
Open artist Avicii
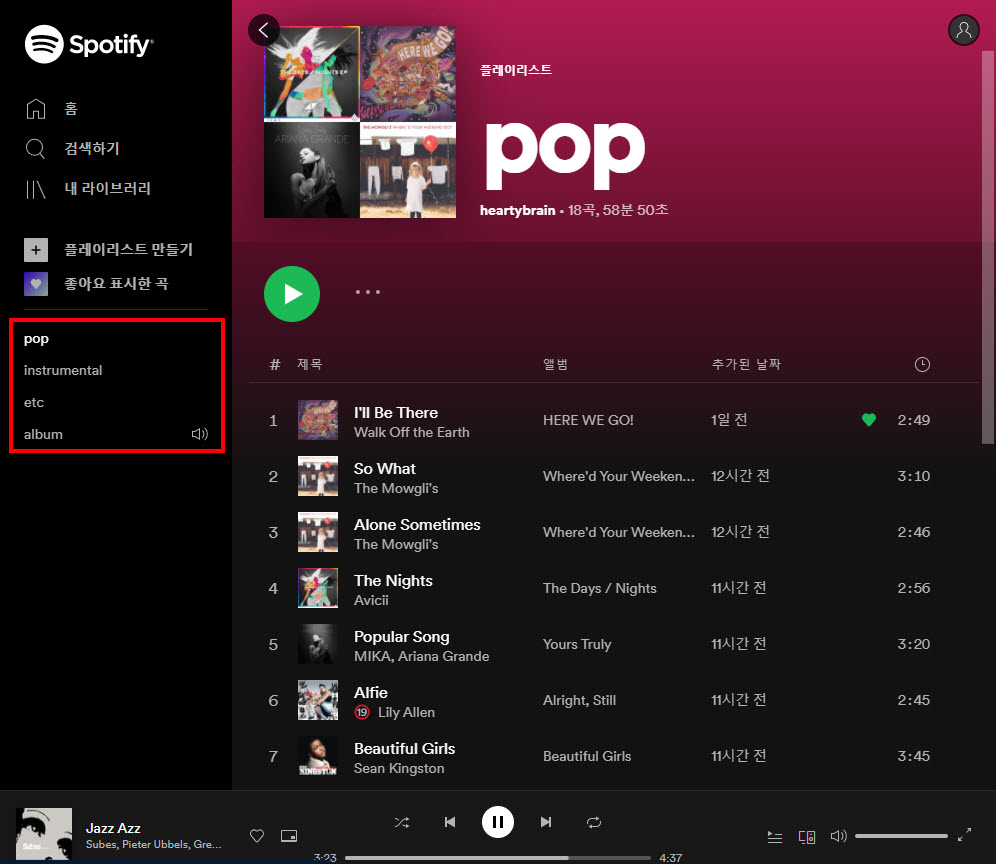pyautogui.click(x=371, y=600)
